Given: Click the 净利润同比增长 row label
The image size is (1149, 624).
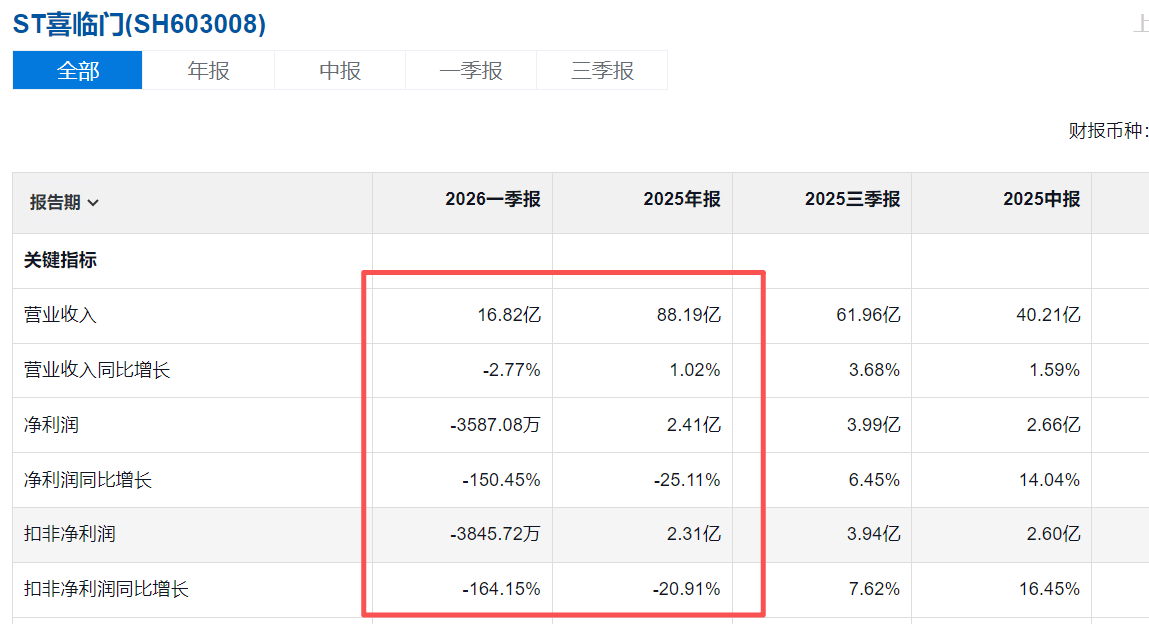Looking at the screenshot, I should tap(87, 480).
